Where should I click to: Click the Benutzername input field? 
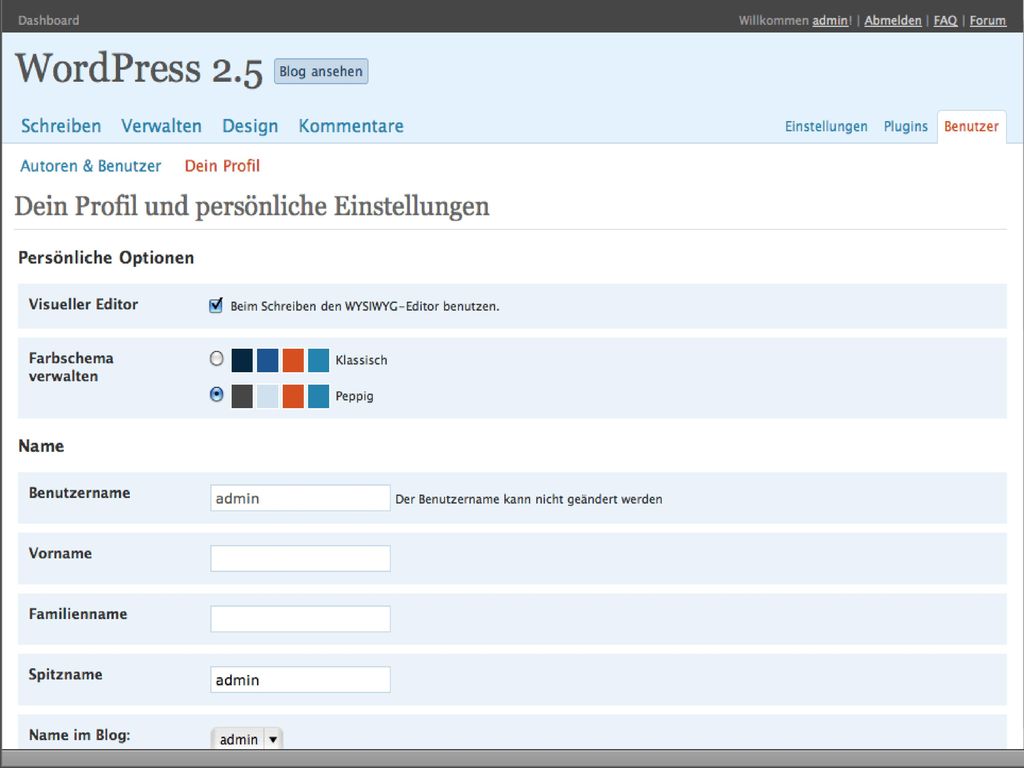pyautogui.click(x=300, y=498)
